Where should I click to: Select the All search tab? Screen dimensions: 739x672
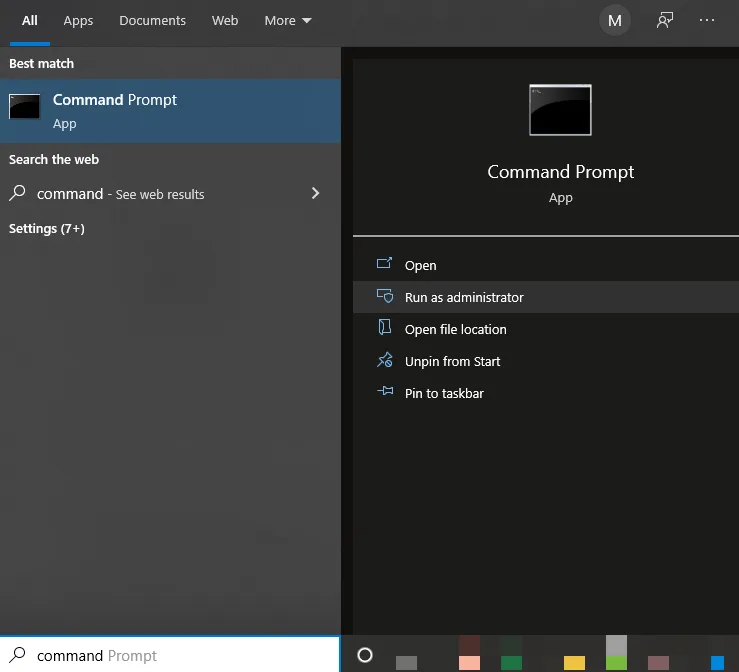30,21
